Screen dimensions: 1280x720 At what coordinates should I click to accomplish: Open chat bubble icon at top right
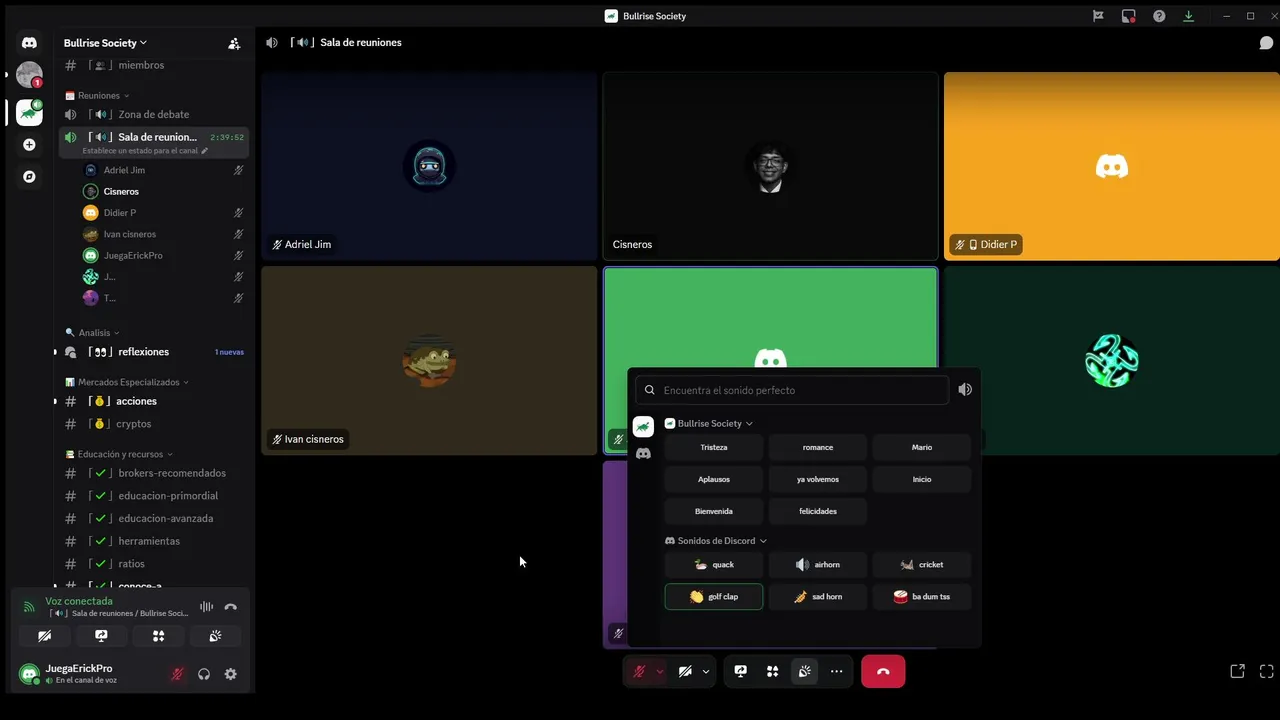pos(1266,43)
